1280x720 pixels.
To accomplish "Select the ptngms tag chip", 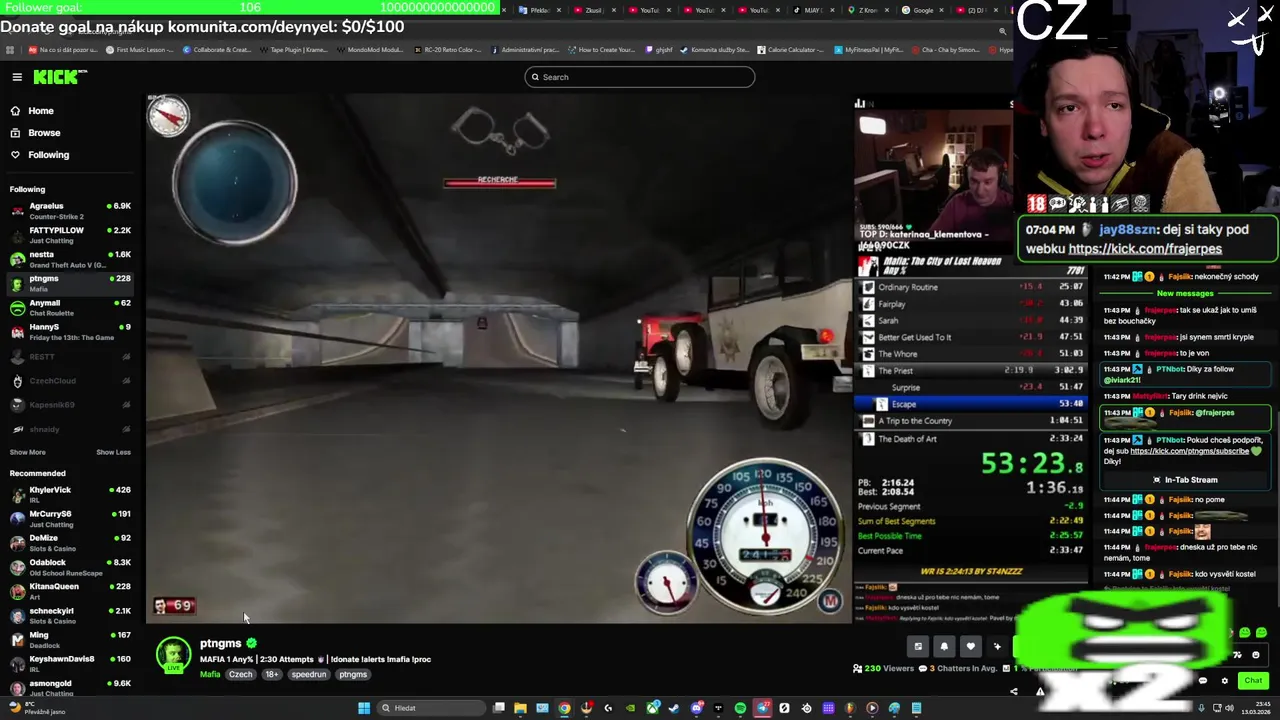I will (x=353, y=674).
